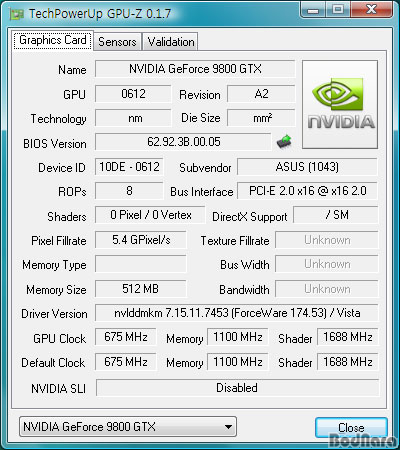The width and height of the screenshot is (400, 450).
Task: Click the Subvendor ASUS field
Action: coord(307,167)
